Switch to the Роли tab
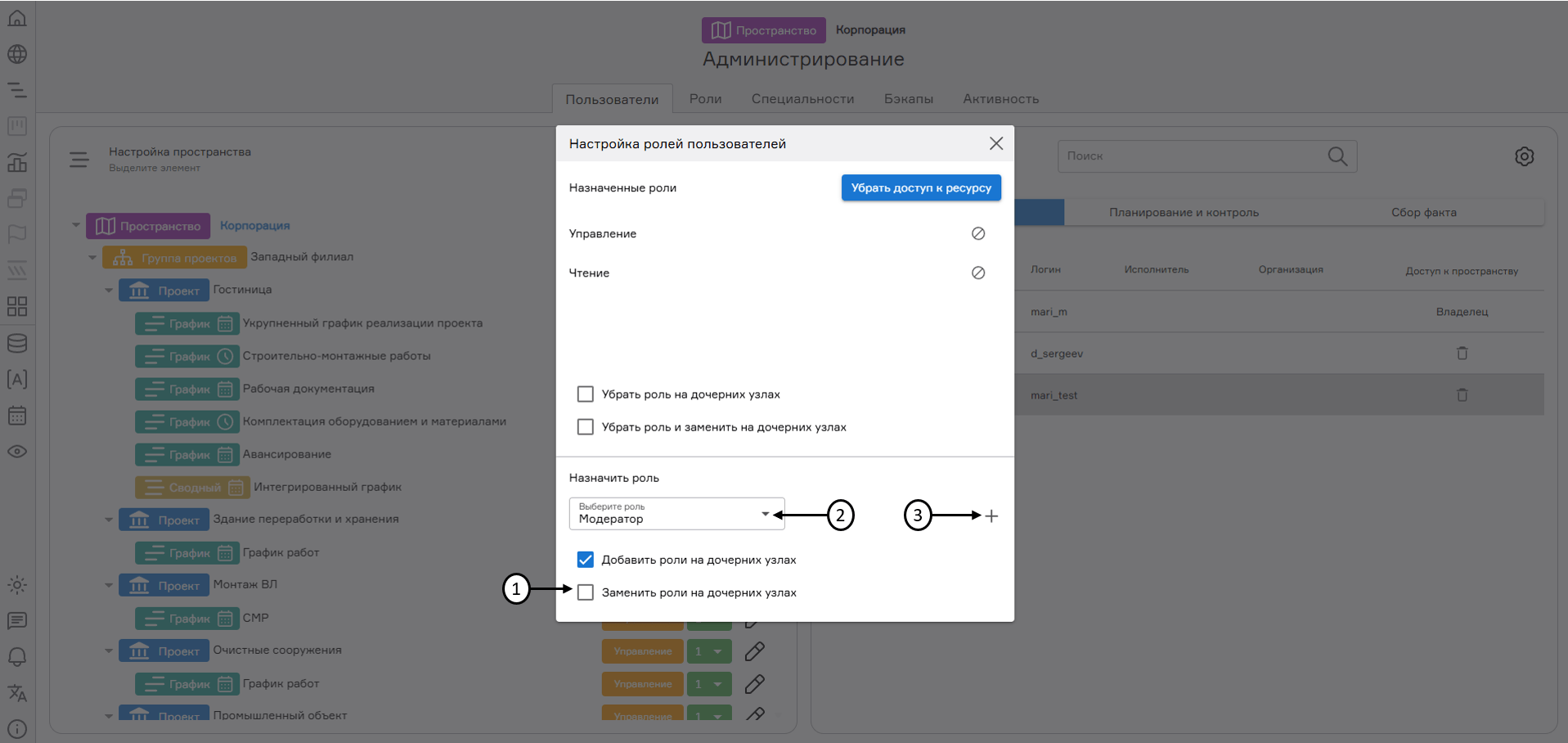This screenshot has height=743, width=1568. pos(705,99)
